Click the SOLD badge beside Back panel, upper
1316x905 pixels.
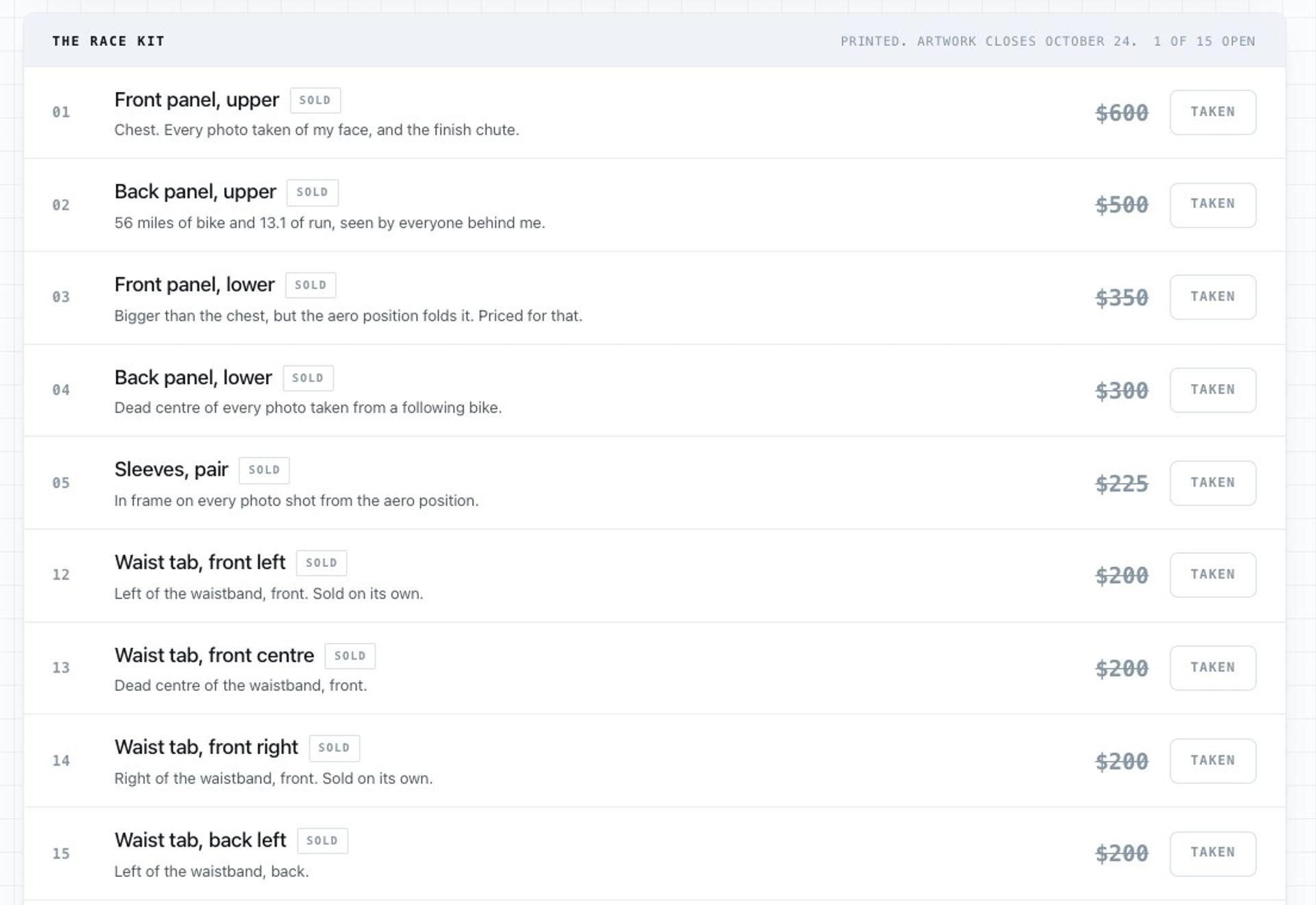(x=313, y=193)
